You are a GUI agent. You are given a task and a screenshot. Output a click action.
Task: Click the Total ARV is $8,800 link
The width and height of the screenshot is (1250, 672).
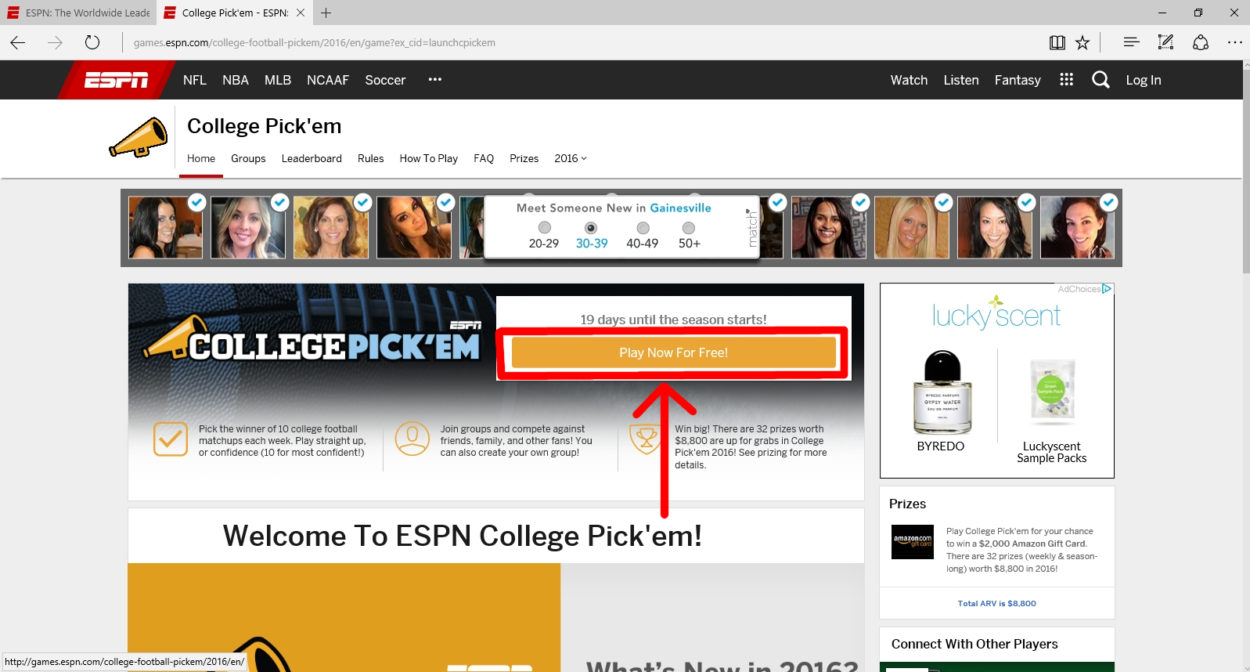pyautogui.click(x=996, y=603)
